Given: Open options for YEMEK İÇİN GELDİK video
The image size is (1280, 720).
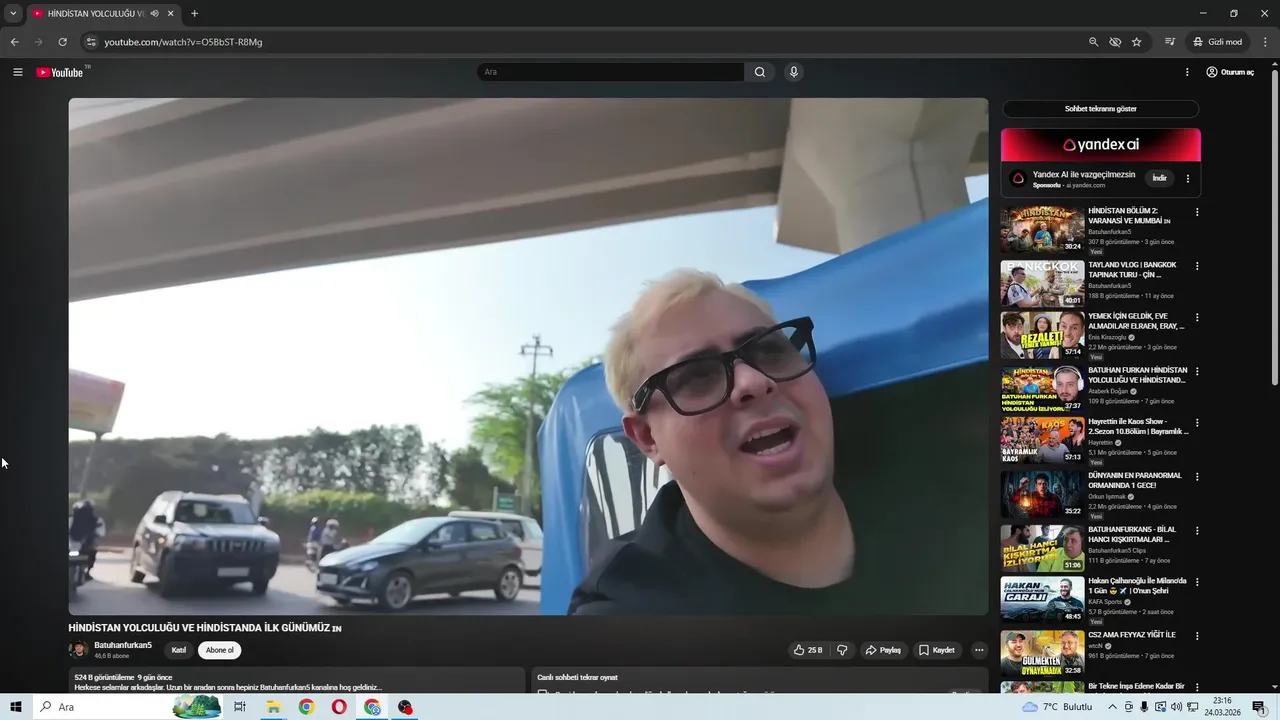Looking at the screenshot, I should tap(1197, 317).
